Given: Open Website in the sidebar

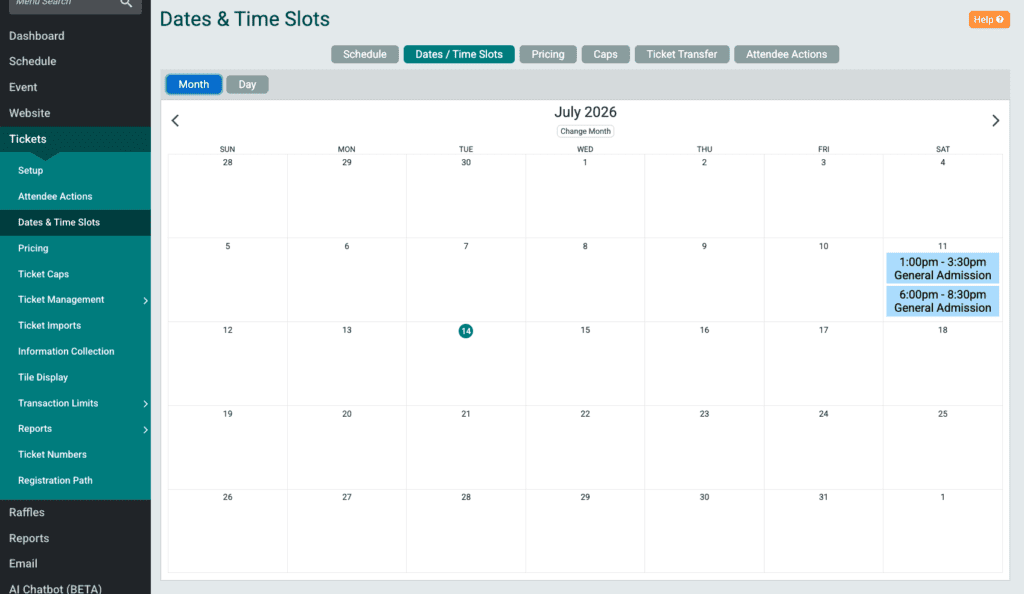Looking at the screenshot, I should coord(29,113).
